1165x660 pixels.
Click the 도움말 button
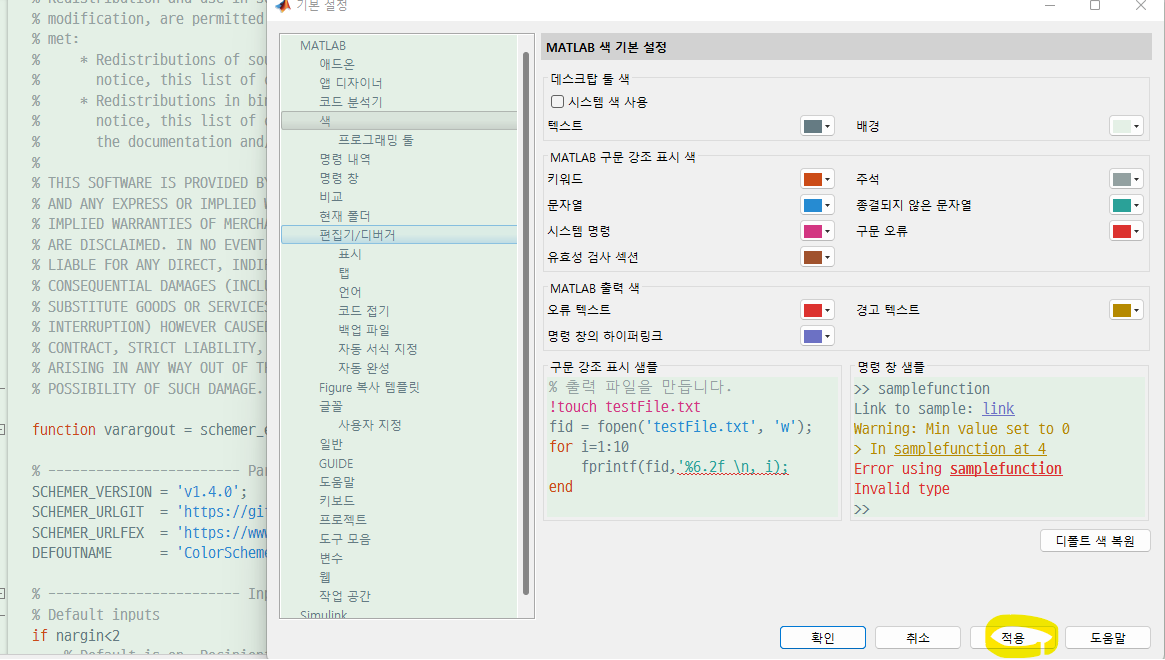[x=1108, y=638]
